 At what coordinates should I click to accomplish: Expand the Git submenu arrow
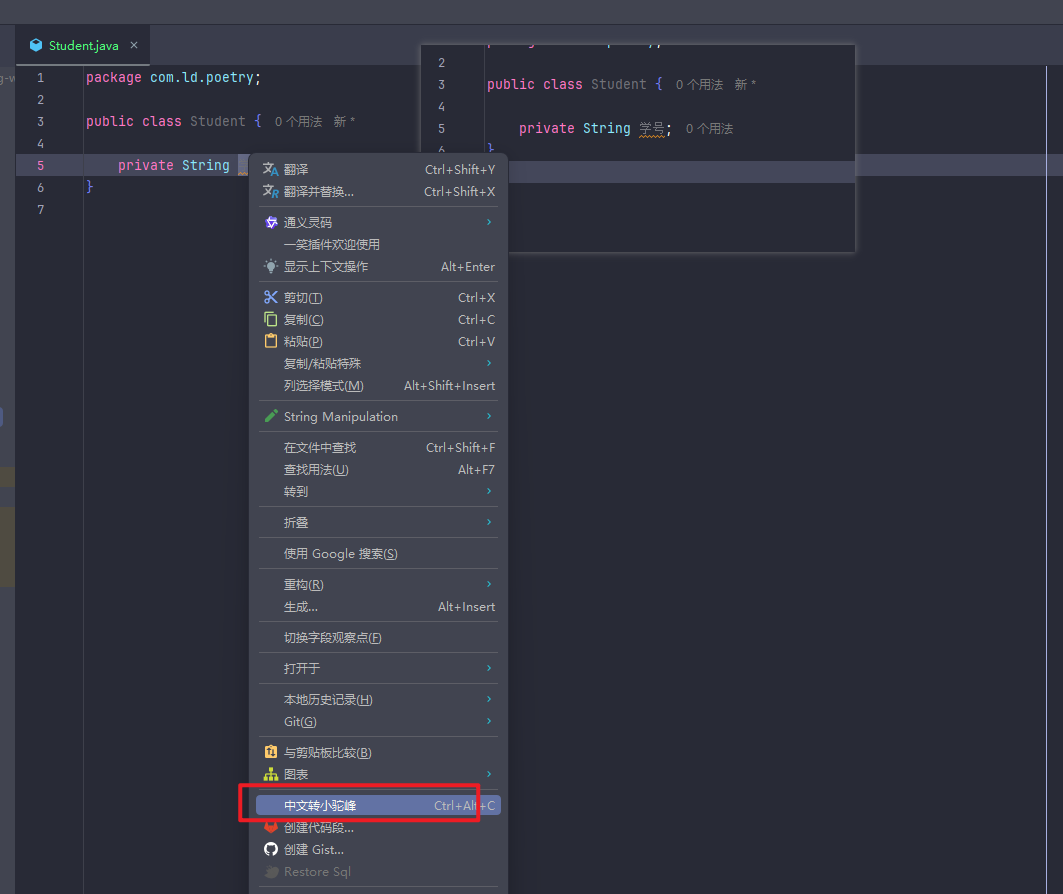point(489,721)
